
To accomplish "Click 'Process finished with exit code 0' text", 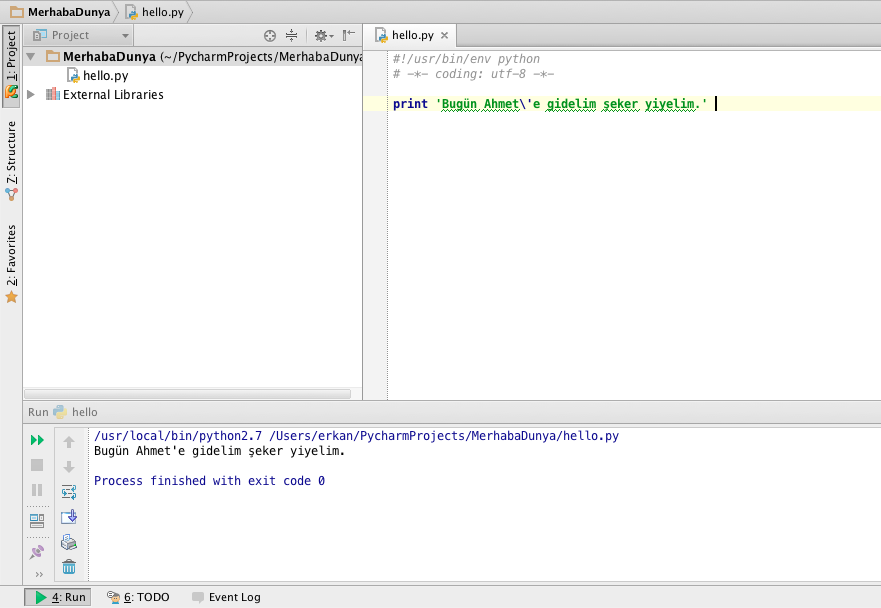I will click(209, 481).
